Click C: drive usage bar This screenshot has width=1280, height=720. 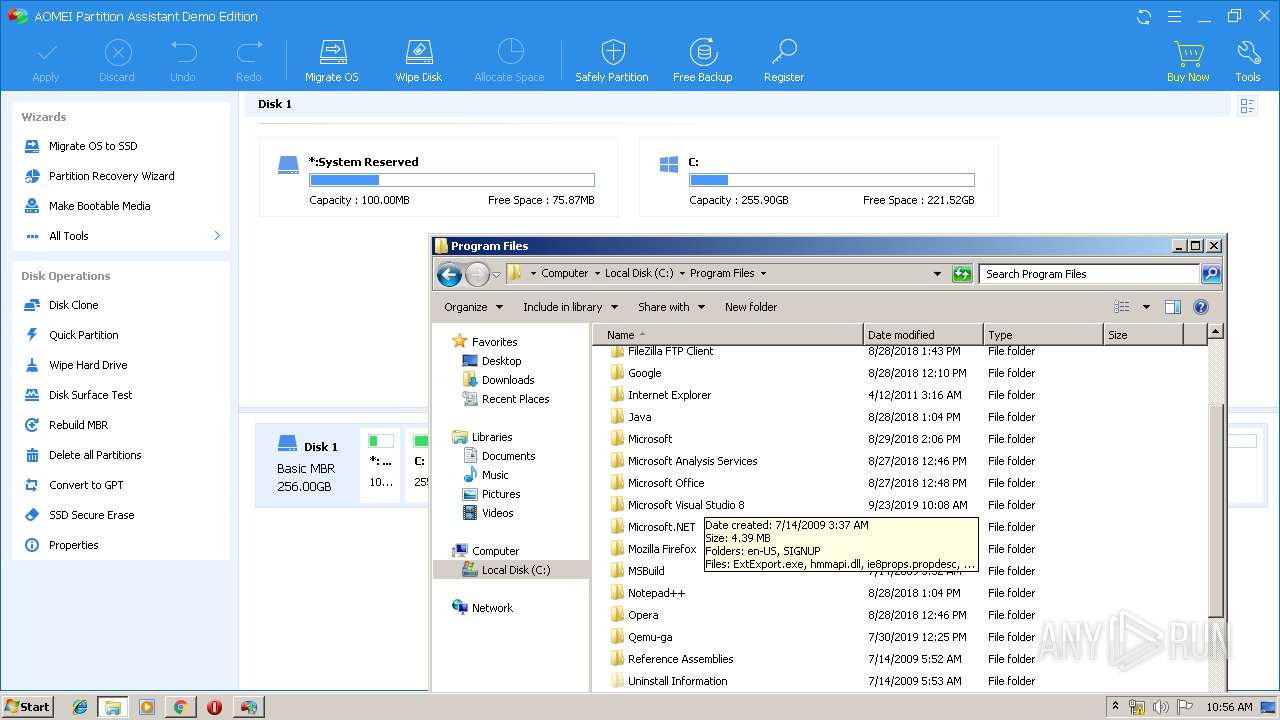[832, 180]
